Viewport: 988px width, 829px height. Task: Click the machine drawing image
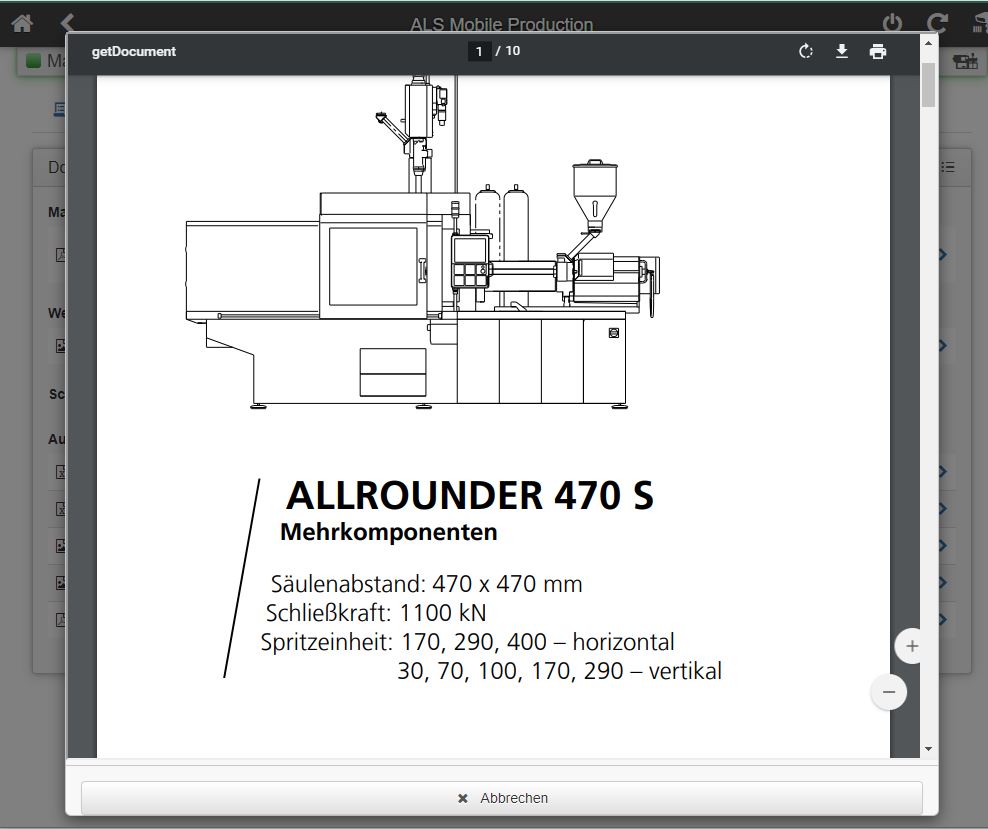(423, 243)
